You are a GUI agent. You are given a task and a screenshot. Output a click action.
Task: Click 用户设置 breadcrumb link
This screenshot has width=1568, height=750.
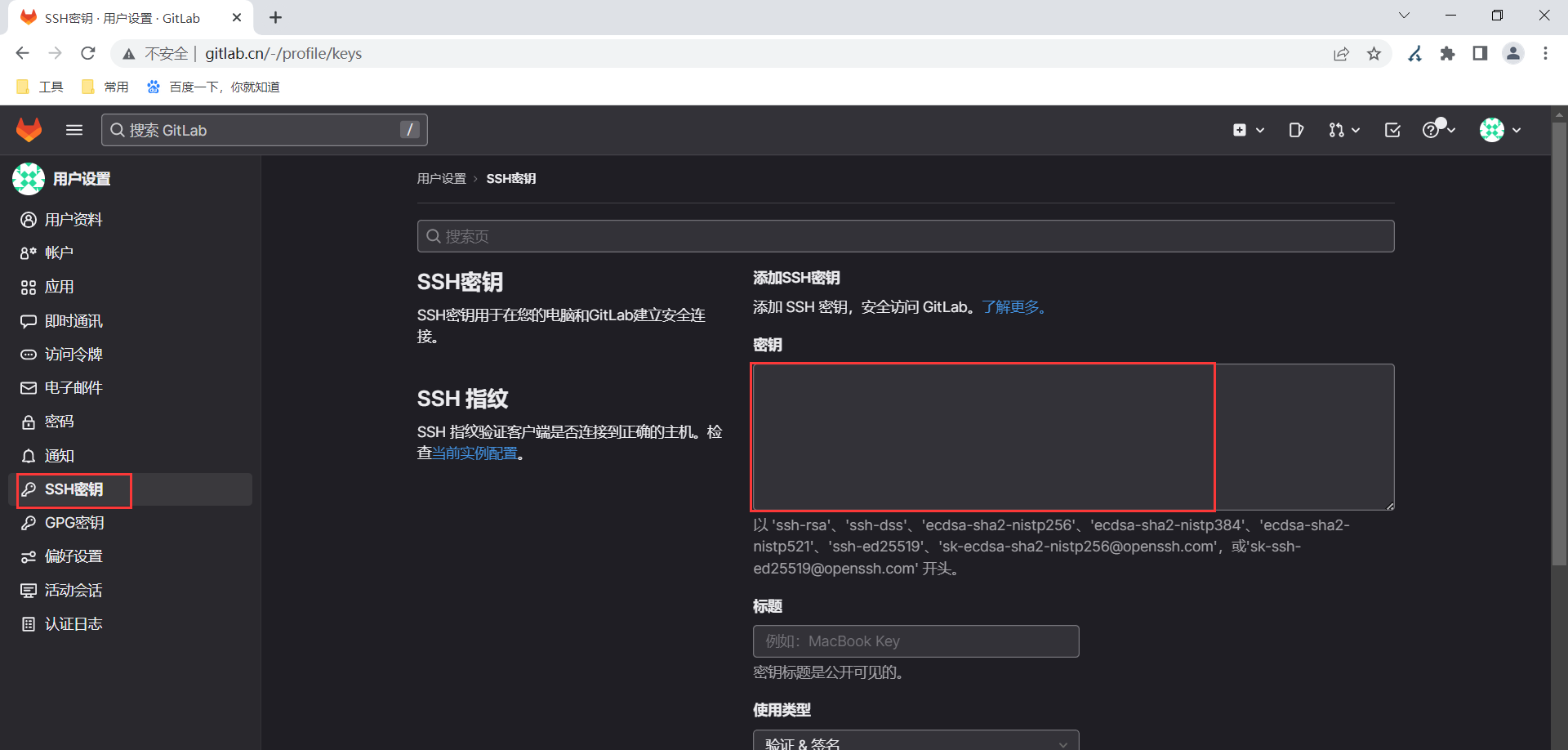tap(442, 179)
